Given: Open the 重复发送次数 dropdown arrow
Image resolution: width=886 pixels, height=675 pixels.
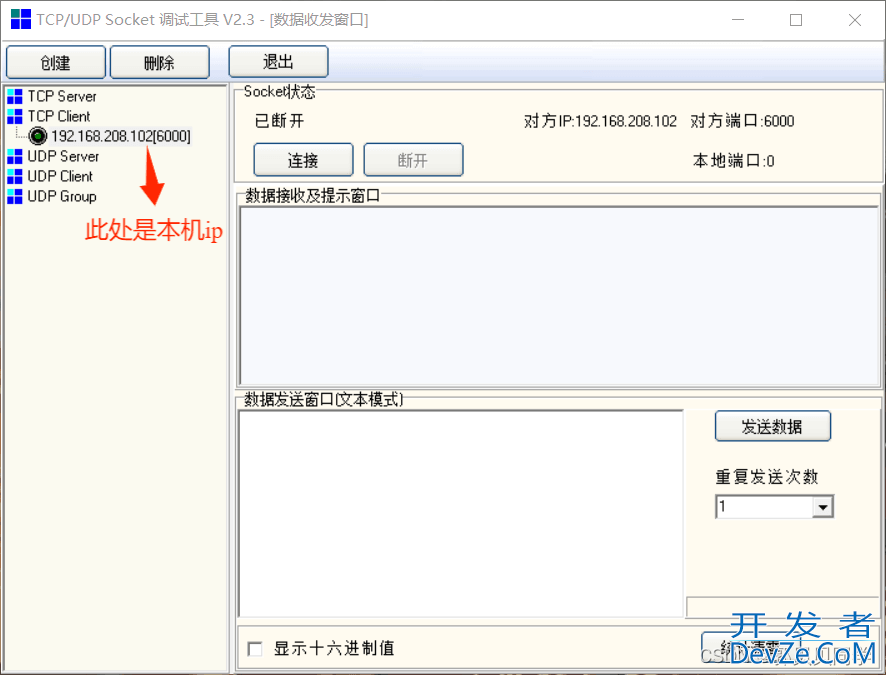Looking at the screenshot, I should click(x=823, y=507).
